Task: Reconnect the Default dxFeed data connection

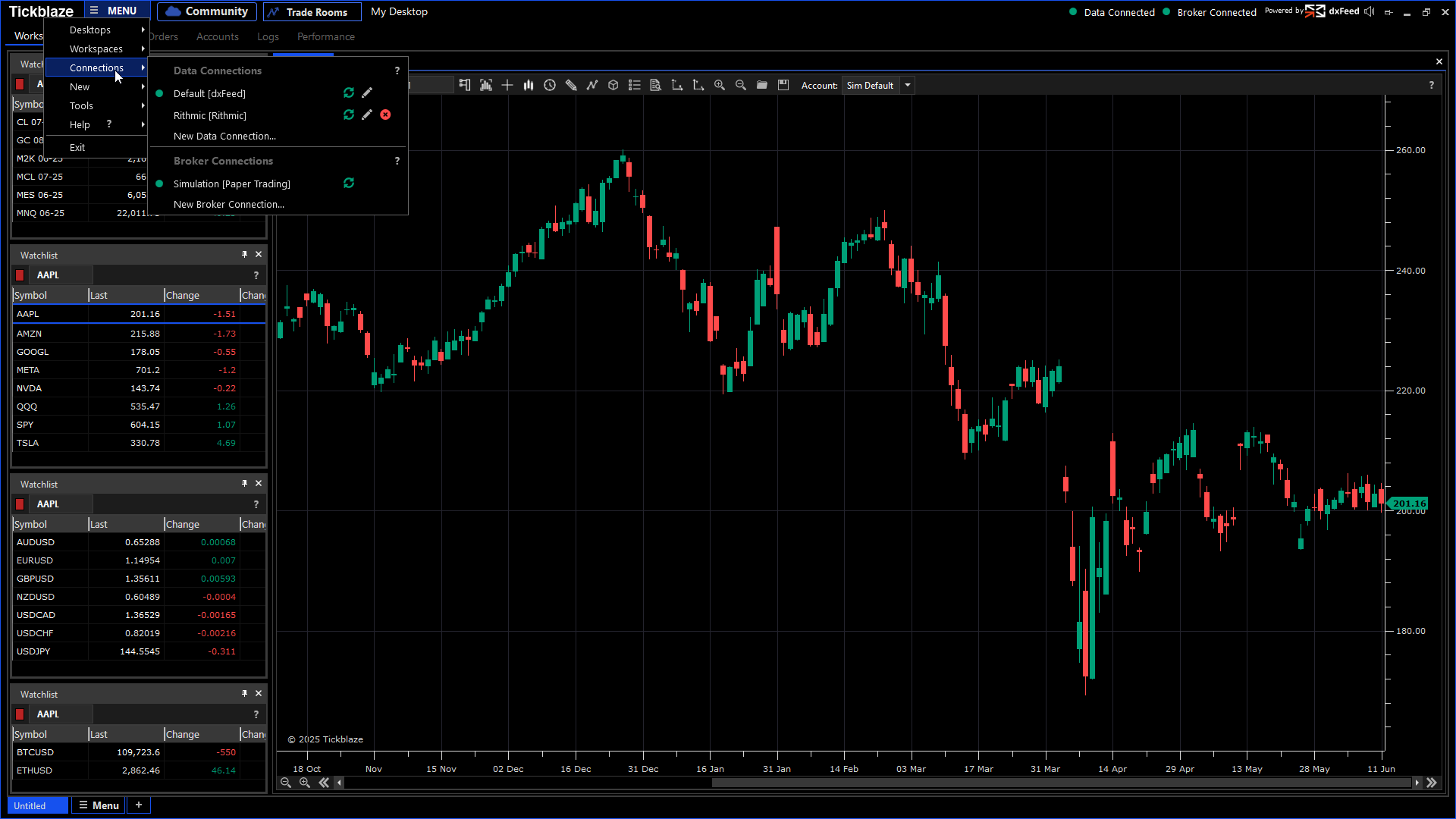Action: point(349,93)
